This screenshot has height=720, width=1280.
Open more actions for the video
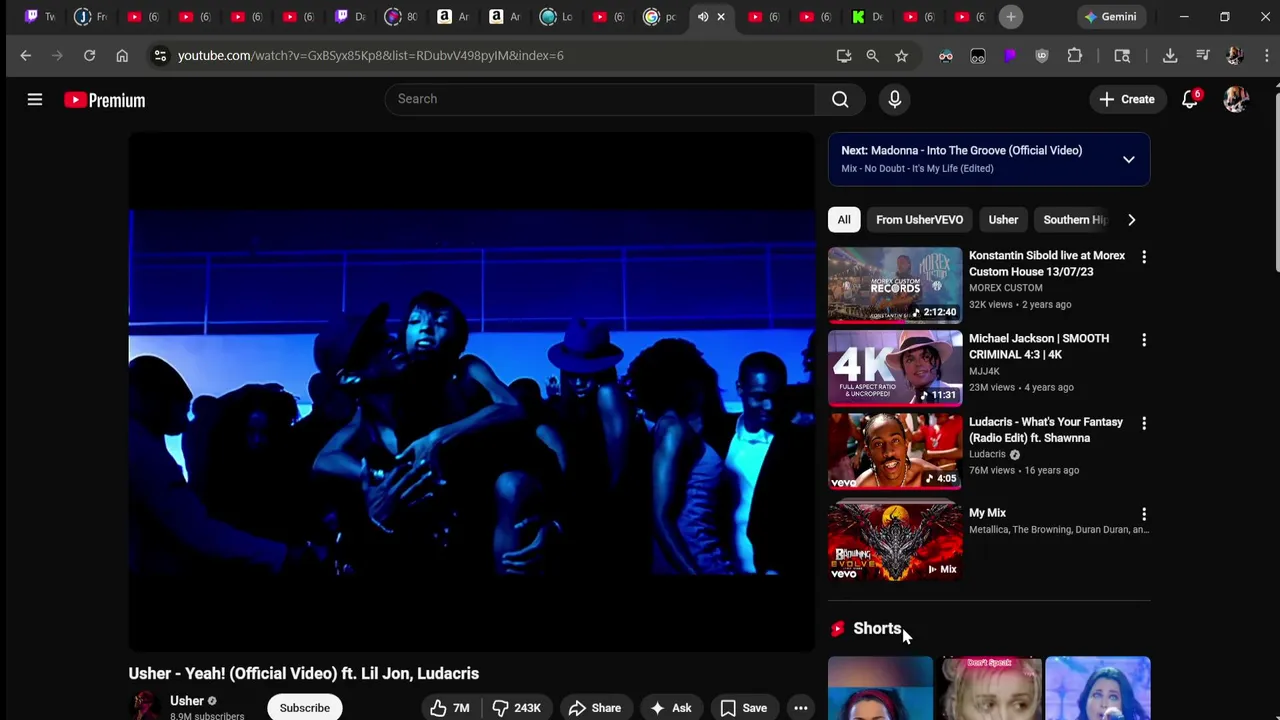tap(801, 708)
